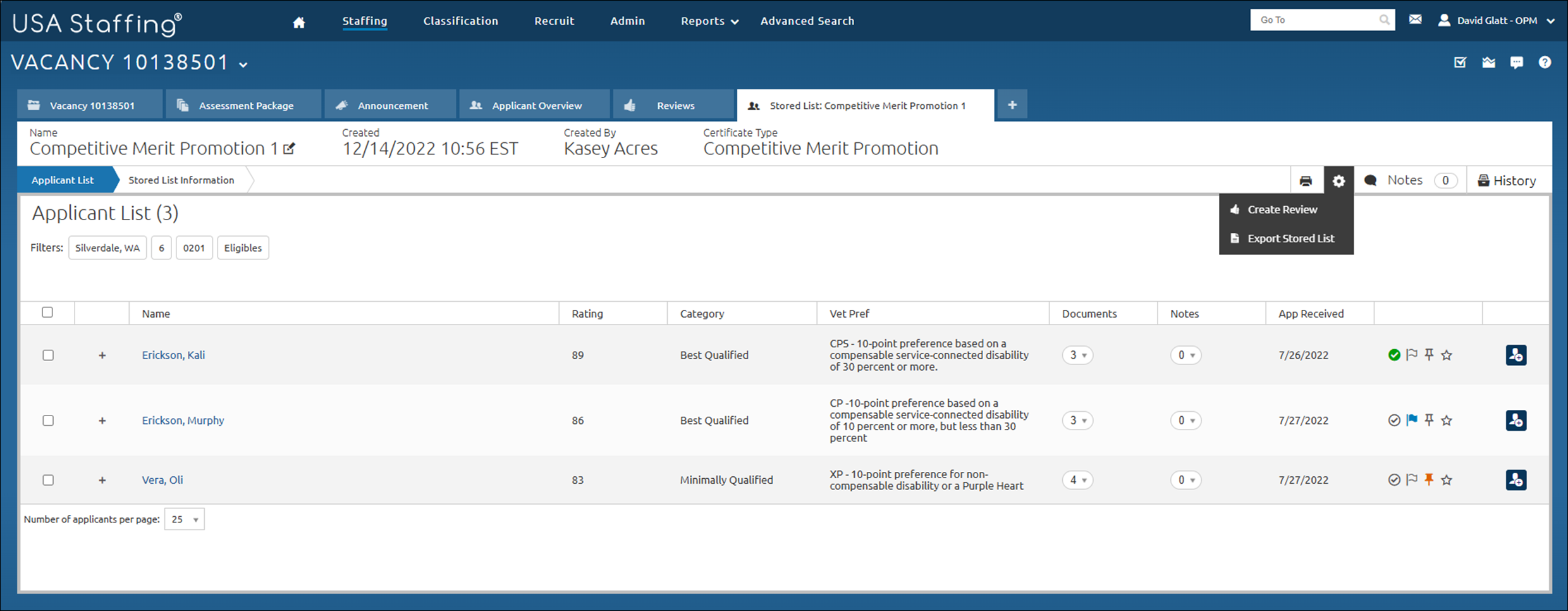This screenshot has height=611, width=1568.
Task: Open the comments icon in the vacancy banner
Action: (1517, 62)
